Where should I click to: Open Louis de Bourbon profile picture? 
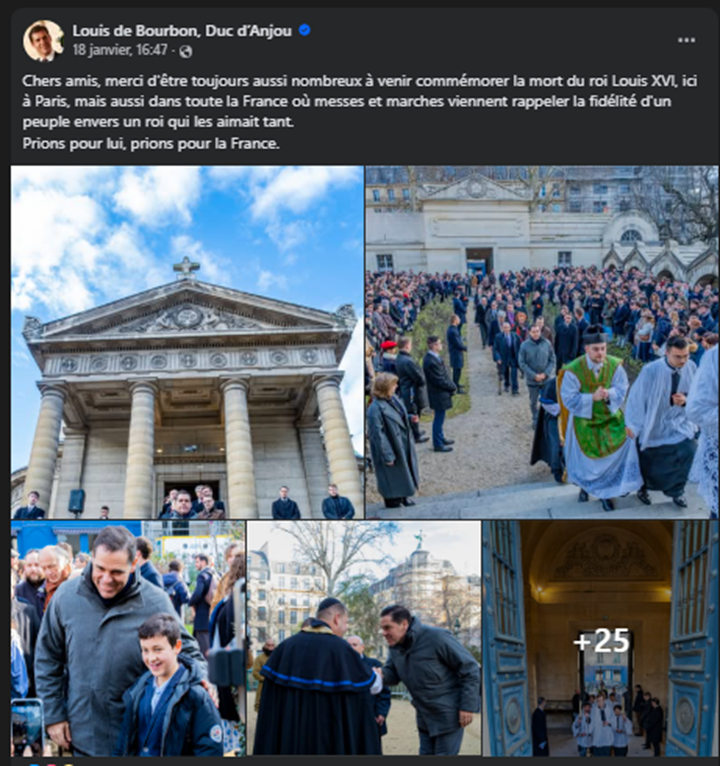[x=43, y=41]
